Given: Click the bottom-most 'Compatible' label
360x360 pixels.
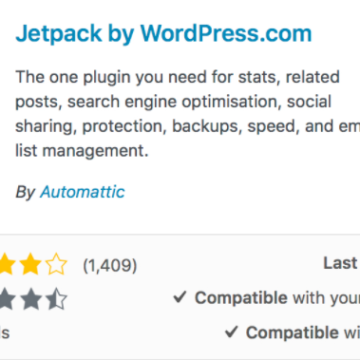Looking at the screenshot, I should coord(292,332).
